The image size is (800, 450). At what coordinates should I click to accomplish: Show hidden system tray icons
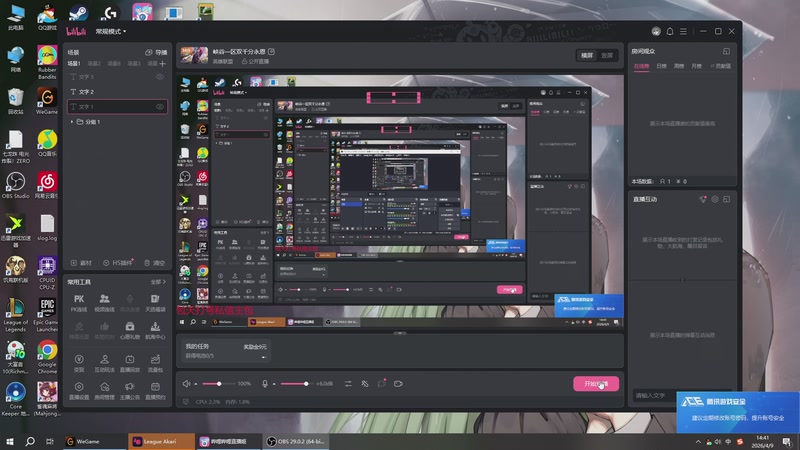pos(698,442)
